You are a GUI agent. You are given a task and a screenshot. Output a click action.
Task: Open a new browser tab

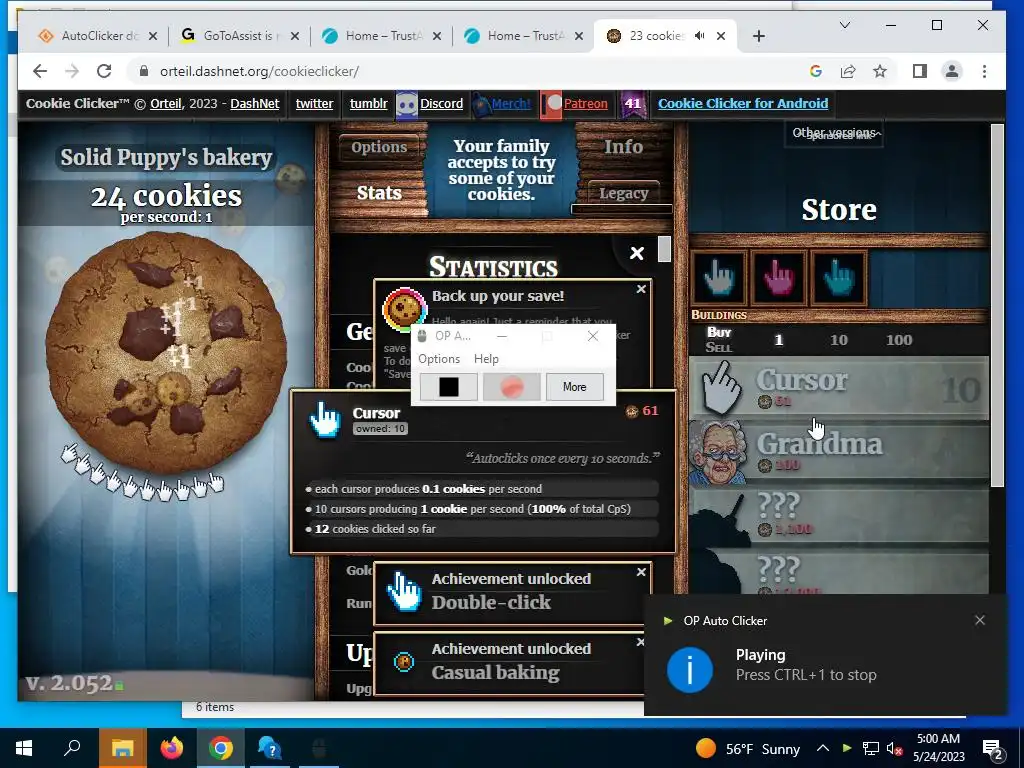point(758,36)
